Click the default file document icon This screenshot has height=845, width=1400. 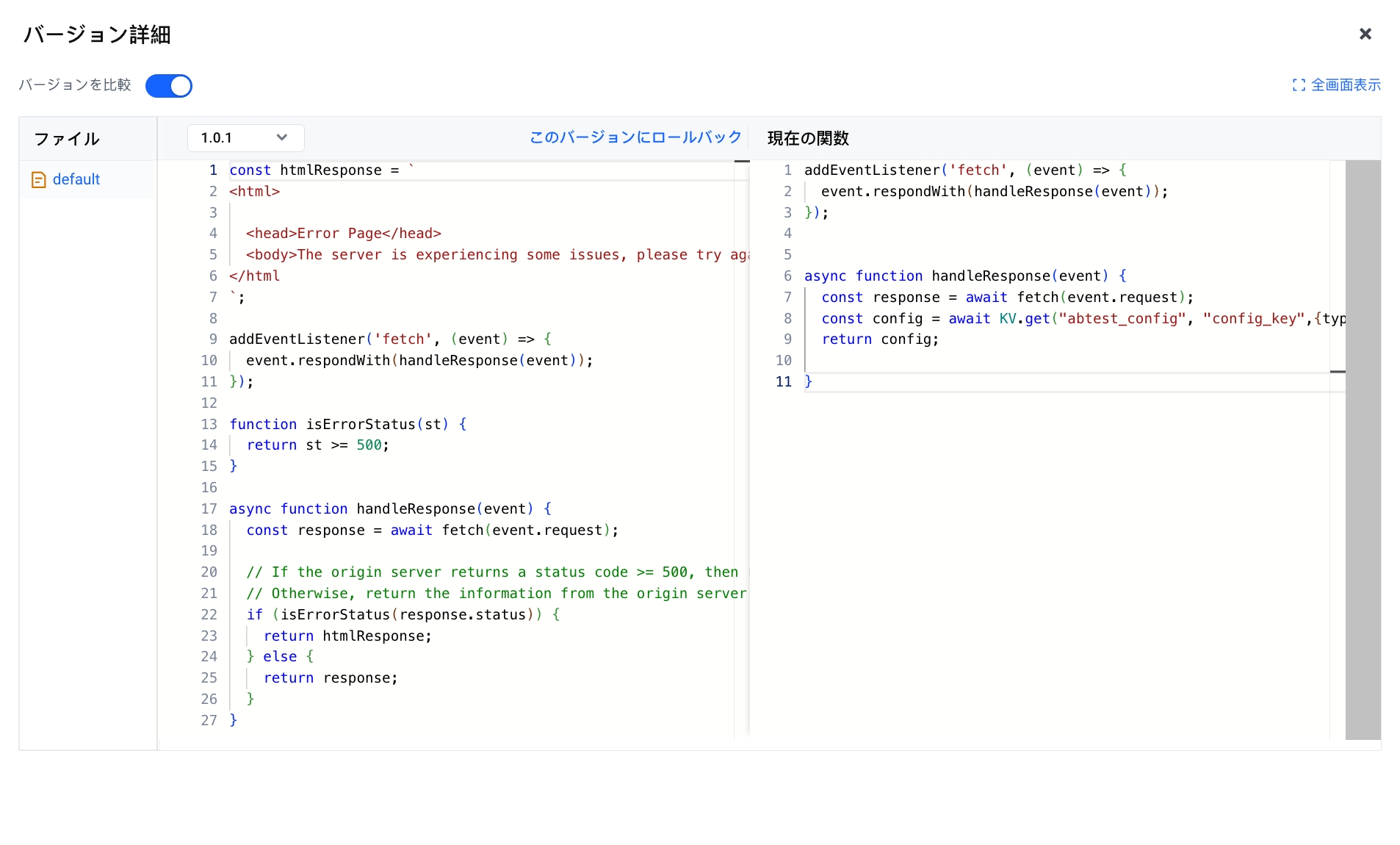(39, 180)
